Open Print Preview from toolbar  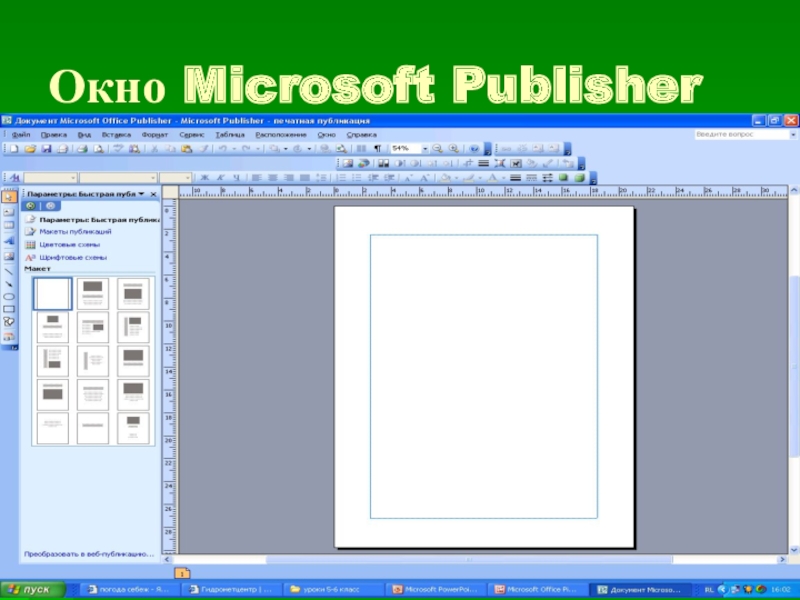(98, 149)
